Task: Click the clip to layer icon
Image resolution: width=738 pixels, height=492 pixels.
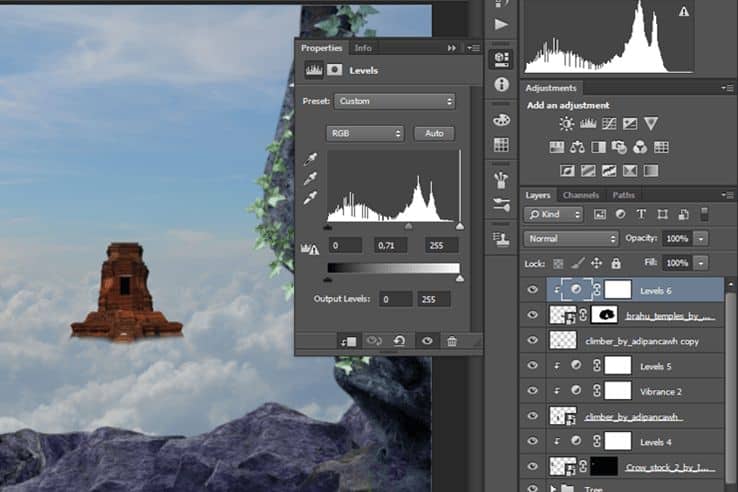Action: [x=349, y=341]
